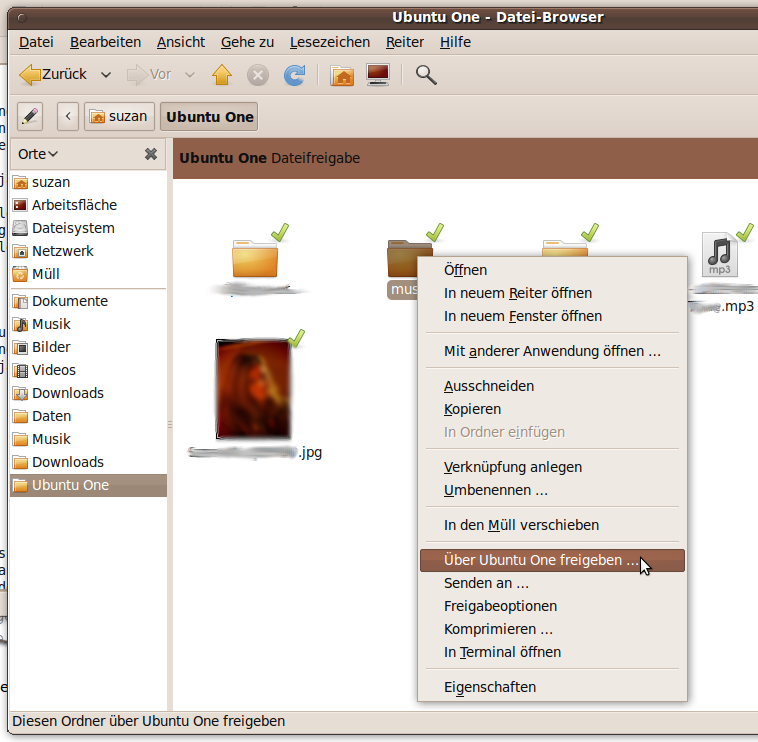Select Netzwerk in the sidebar
Screen dimensions: 758x742
pos(88,251)
